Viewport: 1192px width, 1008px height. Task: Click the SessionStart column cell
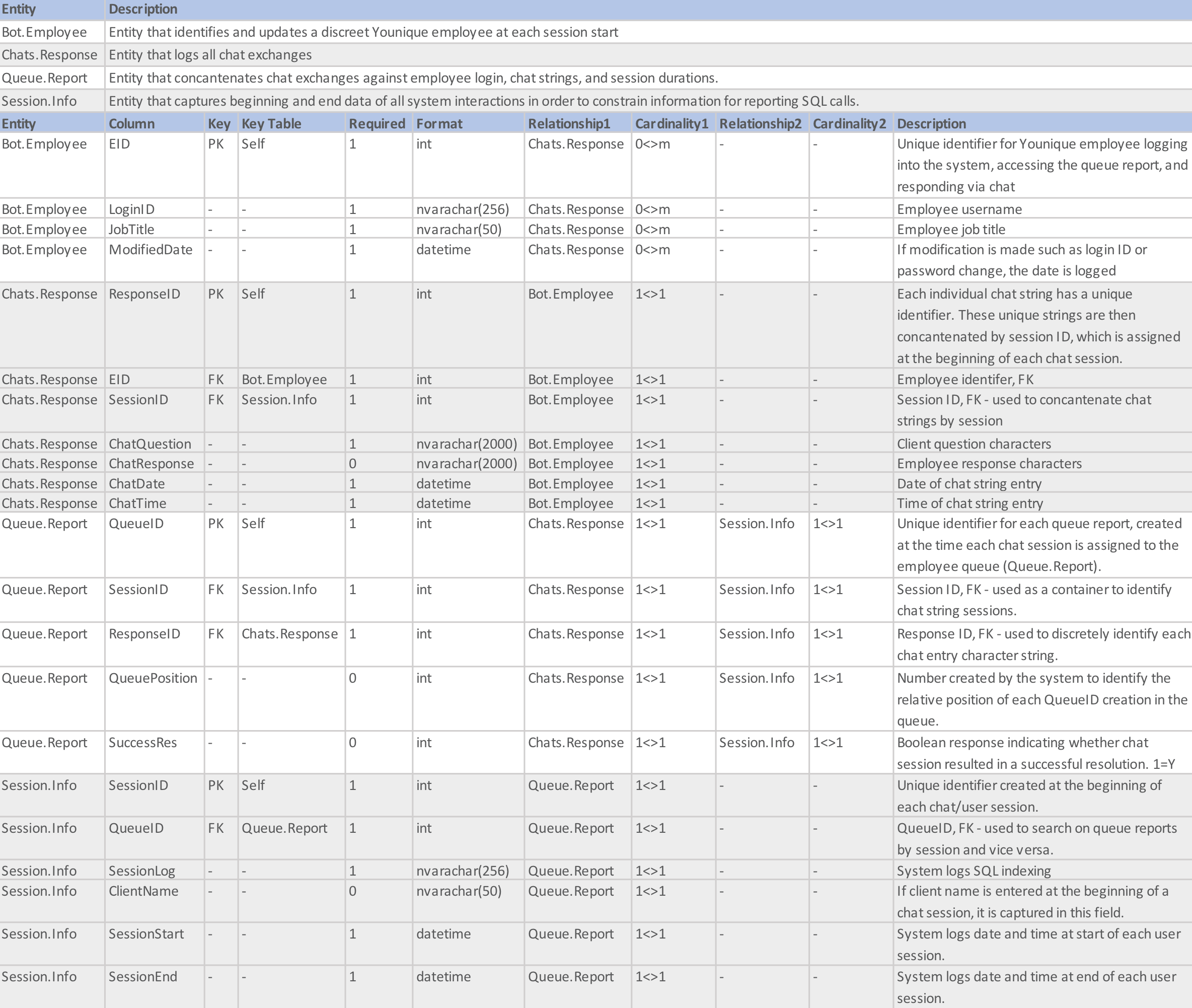click(x=154, y=944)
